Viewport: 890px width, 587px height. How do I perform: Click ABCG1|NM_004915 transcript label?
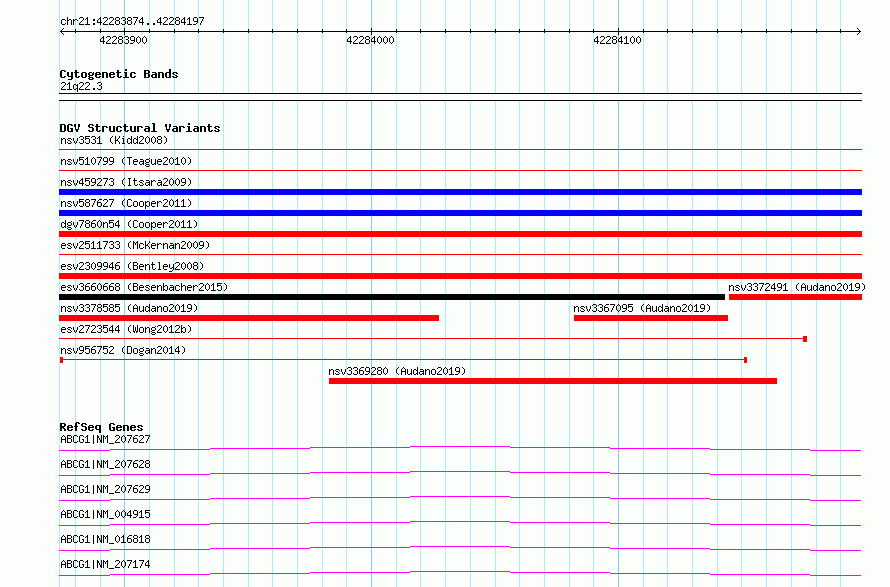105,514
